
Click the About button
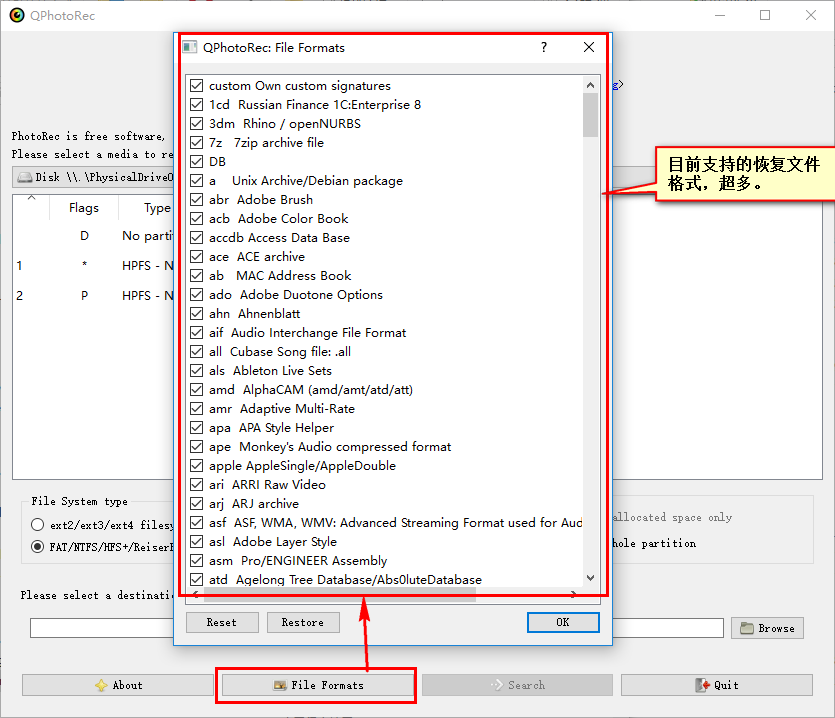pos(118,685)
